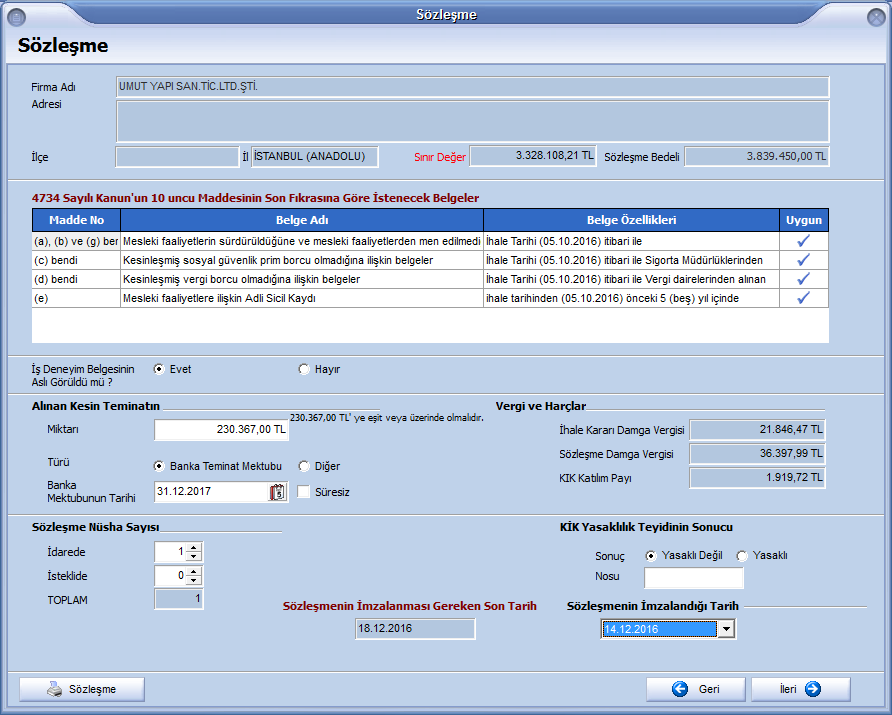
Task: Click the Miktarı amount input field
Action: pyautogui.click(x=221, y=430)
